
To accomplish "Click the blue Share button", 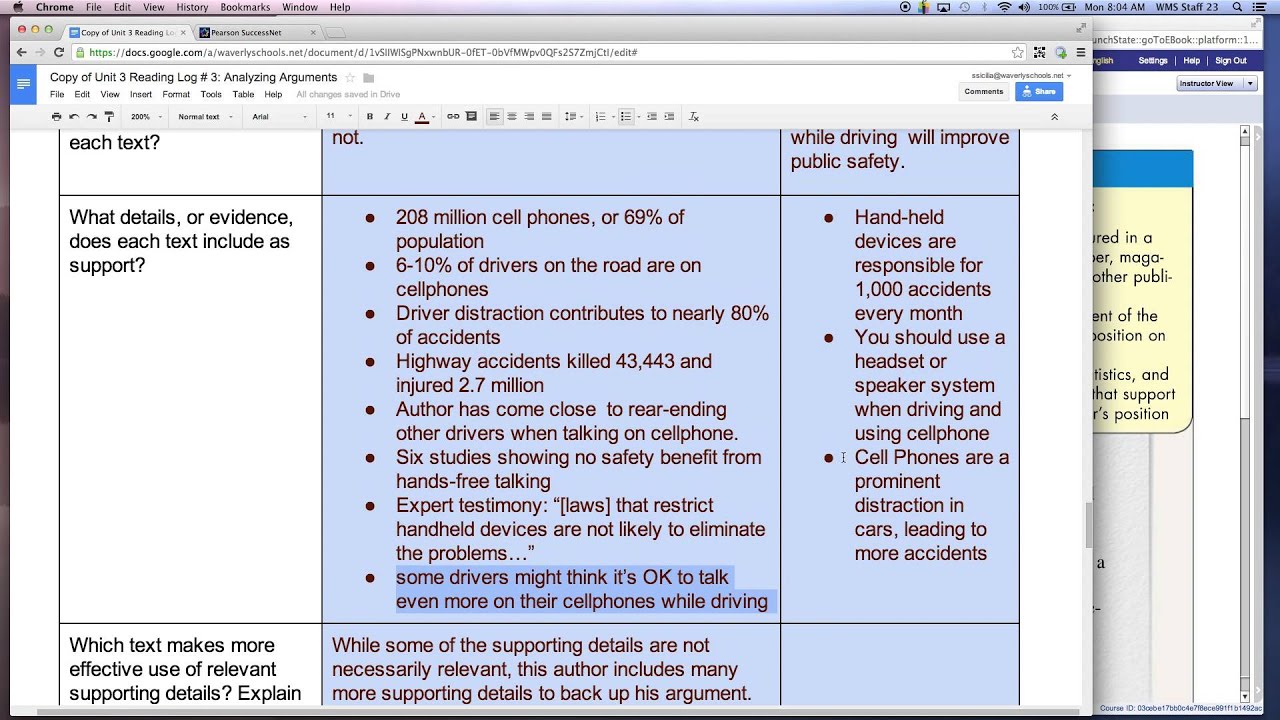I will coord(1039,91).
